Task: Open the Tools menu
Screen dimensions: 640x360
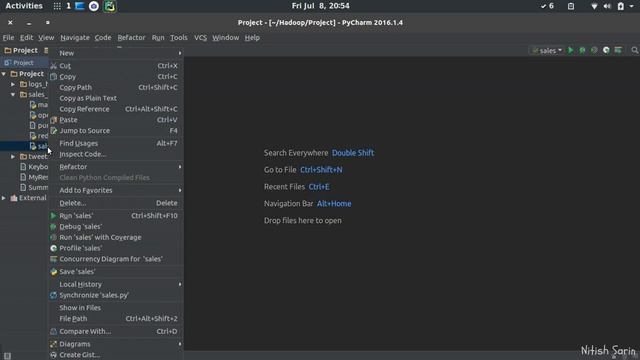Action: 179,38
